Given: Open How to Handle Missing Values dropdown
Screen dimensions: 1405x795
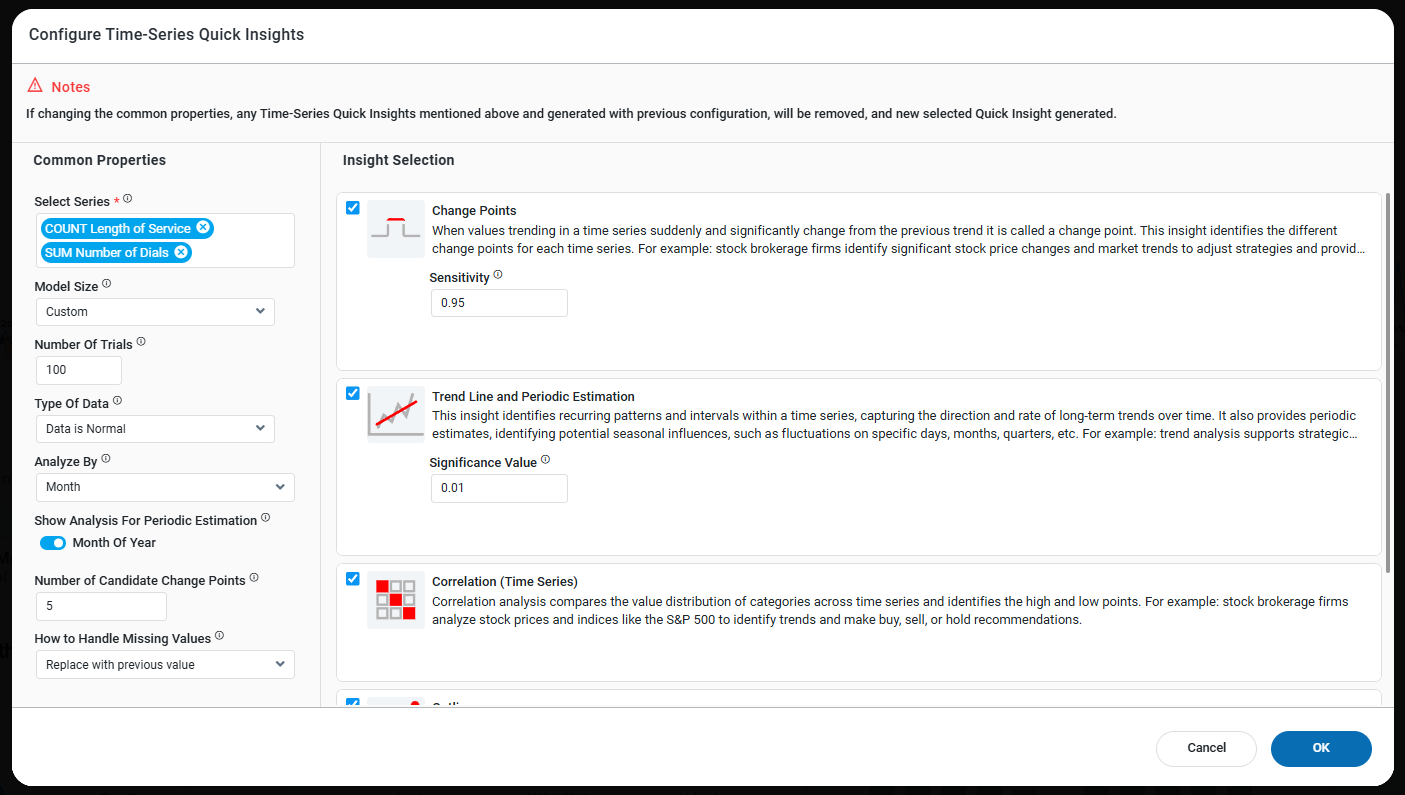Looking at the screenshot, I should pyautogui.click(x=165, y=665).
